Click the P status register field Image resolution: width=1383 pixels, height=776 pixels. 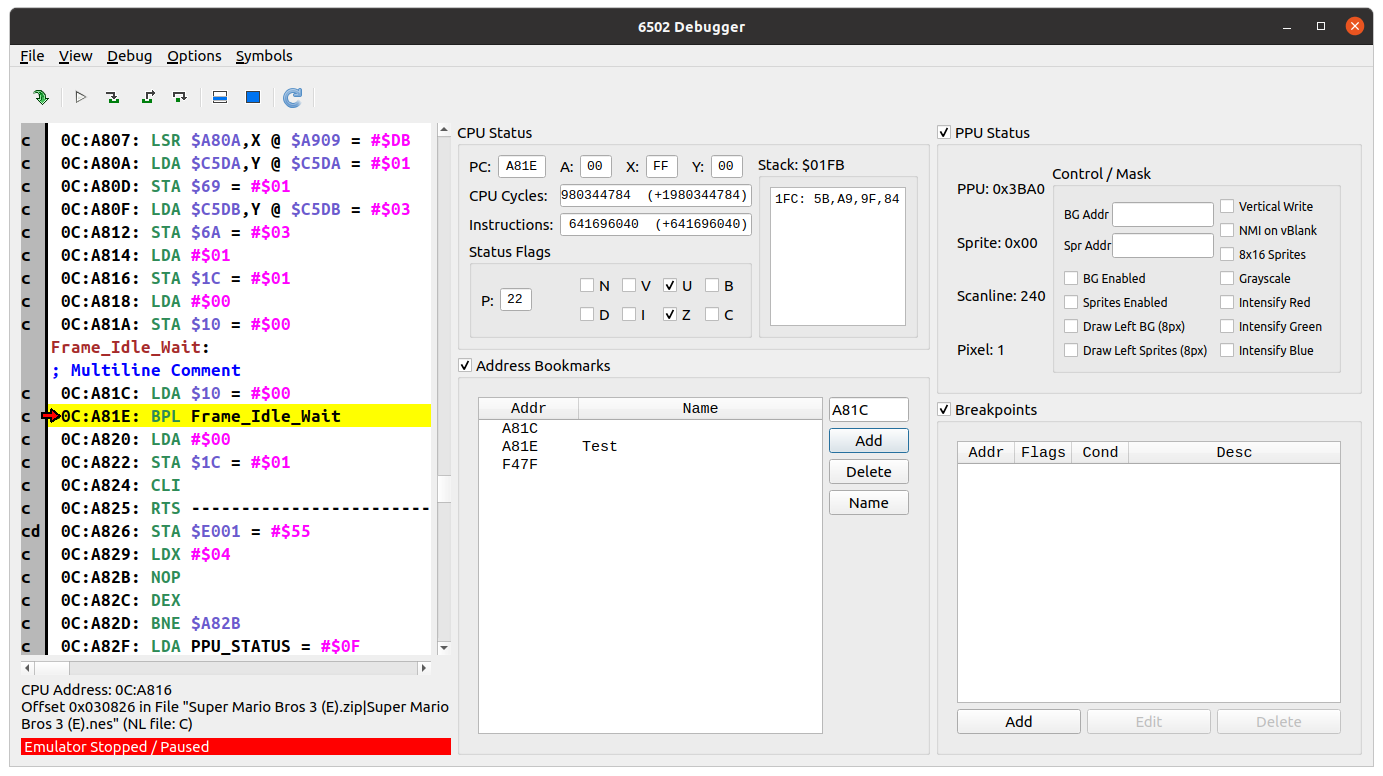click(516, 299)
